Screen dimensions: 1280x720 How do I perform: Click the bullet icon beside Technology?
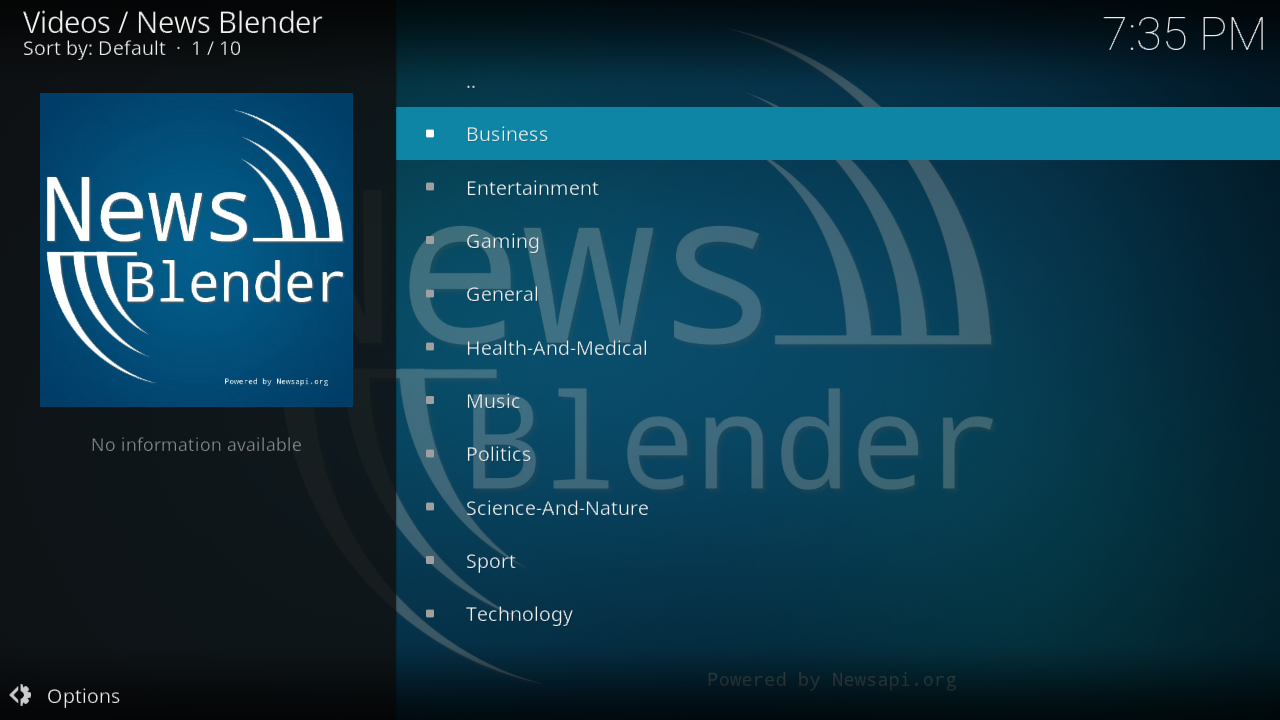point(430,614)
